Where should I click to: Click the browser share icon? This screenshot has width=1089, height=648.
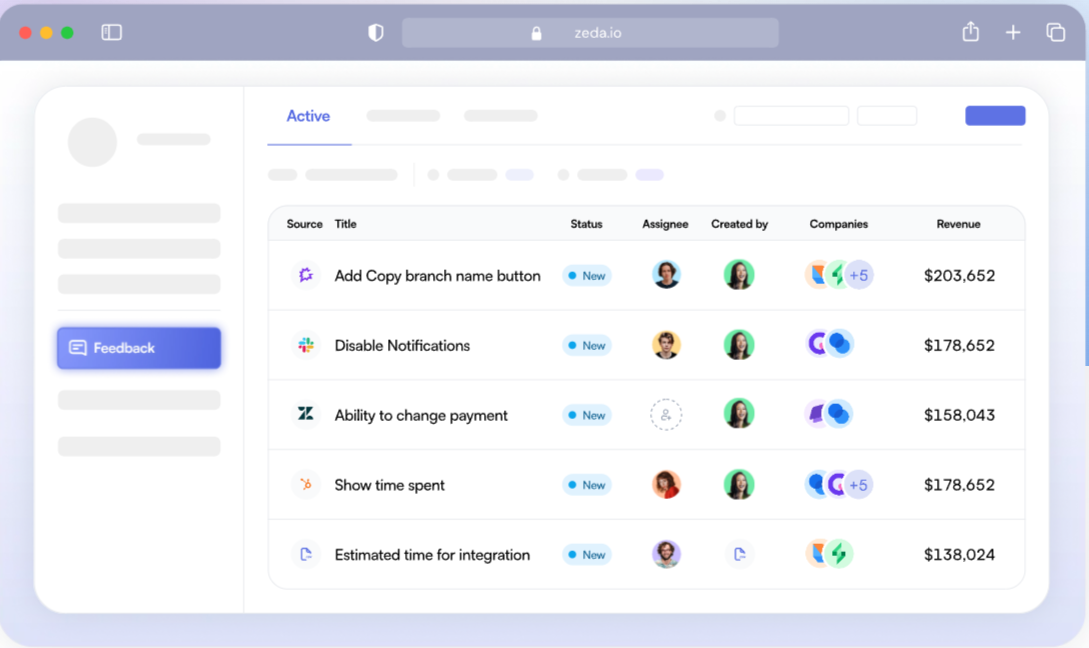tap(970, 32)
